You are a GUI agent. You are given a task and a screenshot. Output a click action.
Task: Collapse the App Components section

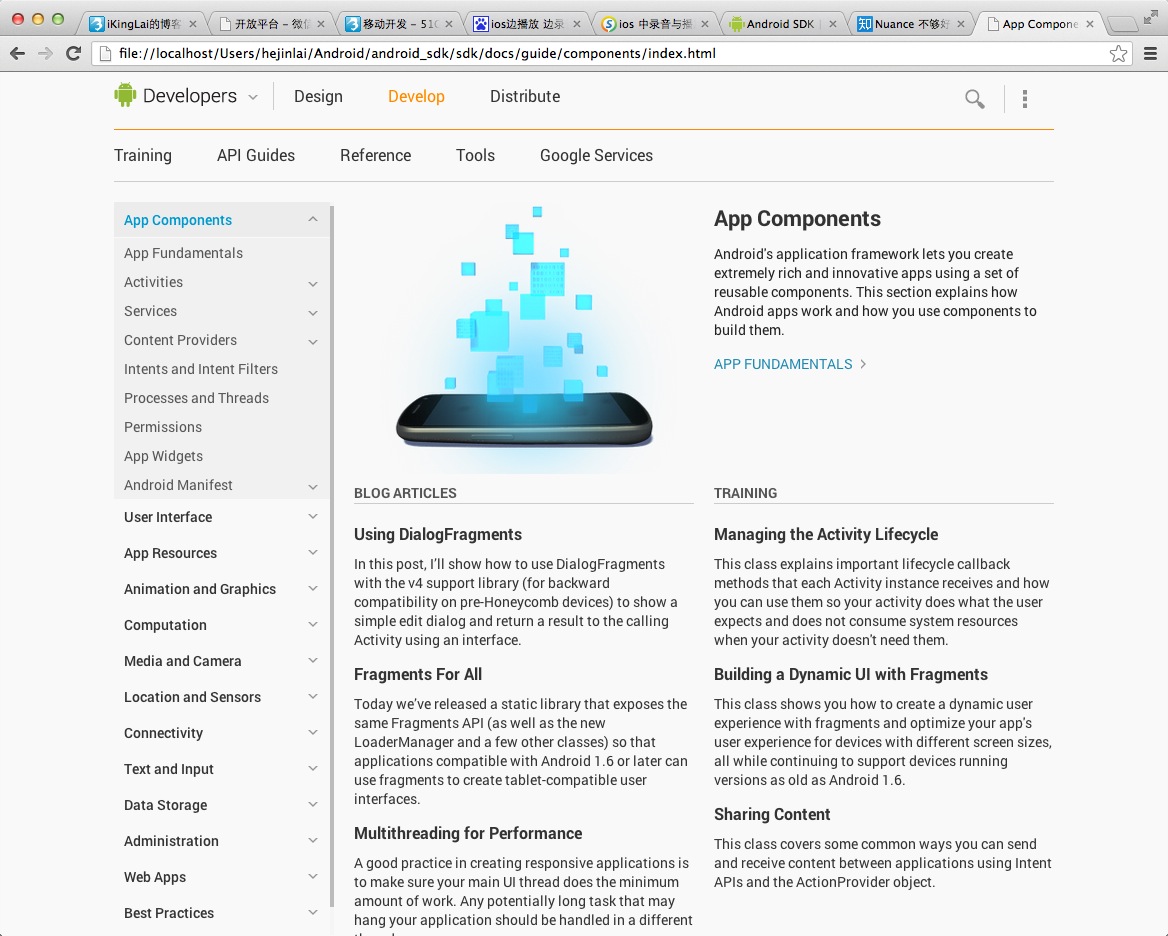tap(313, 220)
